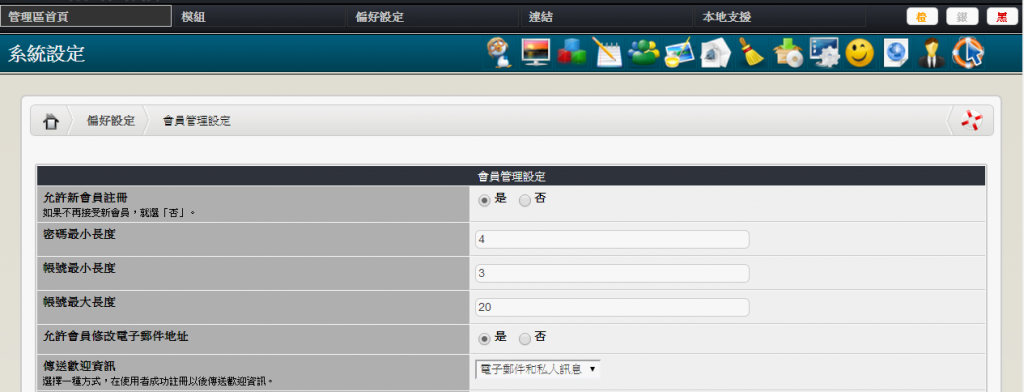Click the broom cleanup icon
The image size is (1024, 392).
[x=752, y=53]
